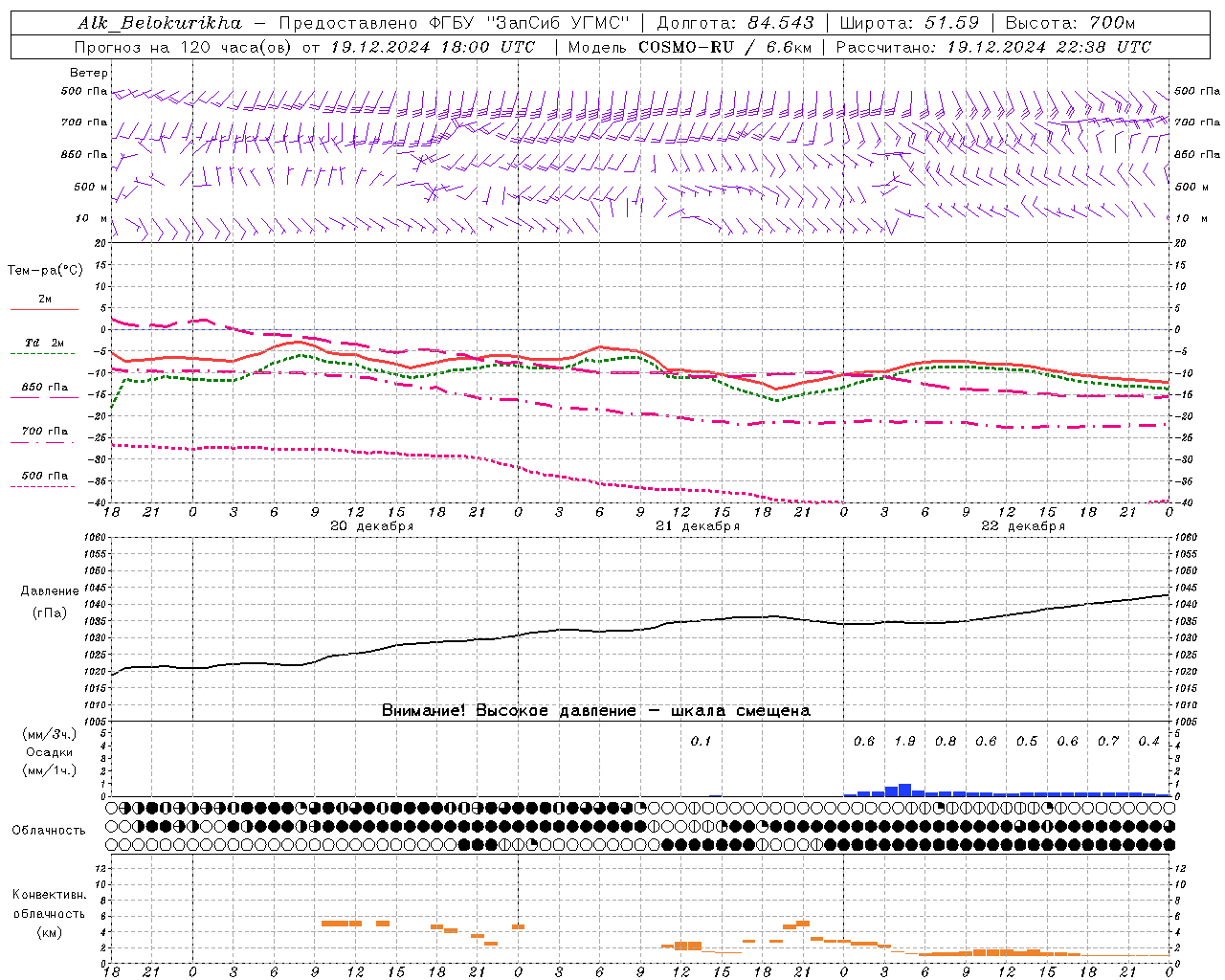Screen dimensions: 1225x980
Task: Click the '(мм/1ч.)' precipitation unit label
Action: click(50, 770)
